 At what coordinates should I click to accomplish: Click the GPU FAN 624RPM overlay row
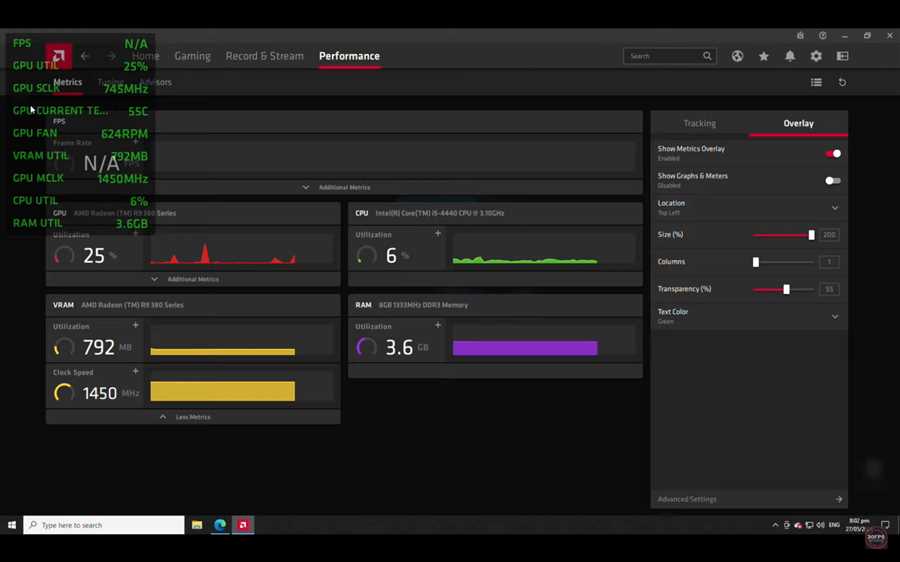coord(80,133)
